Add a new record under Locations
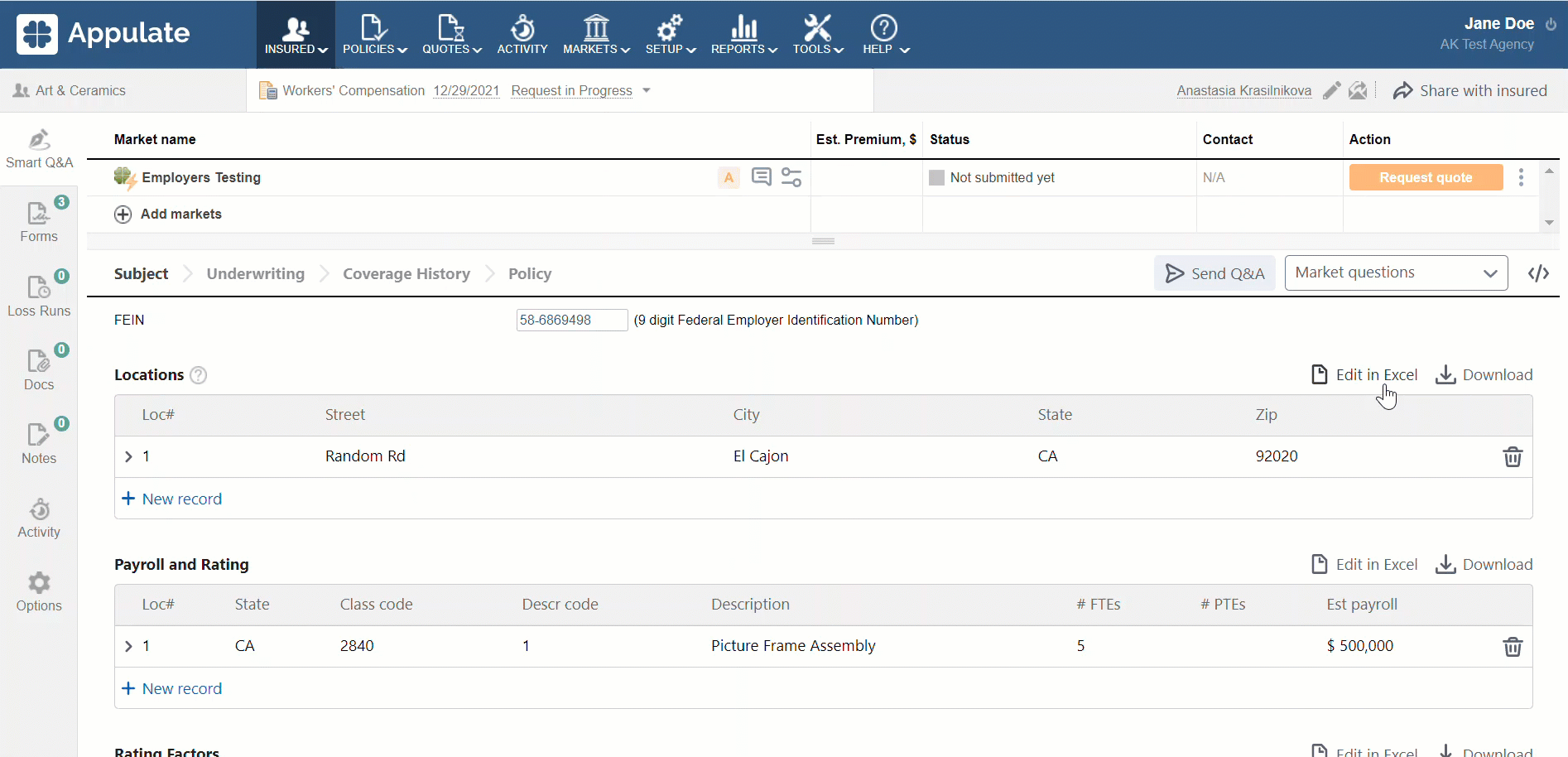The width and height of the screenshot is (1568, 757). pos(172,499)
